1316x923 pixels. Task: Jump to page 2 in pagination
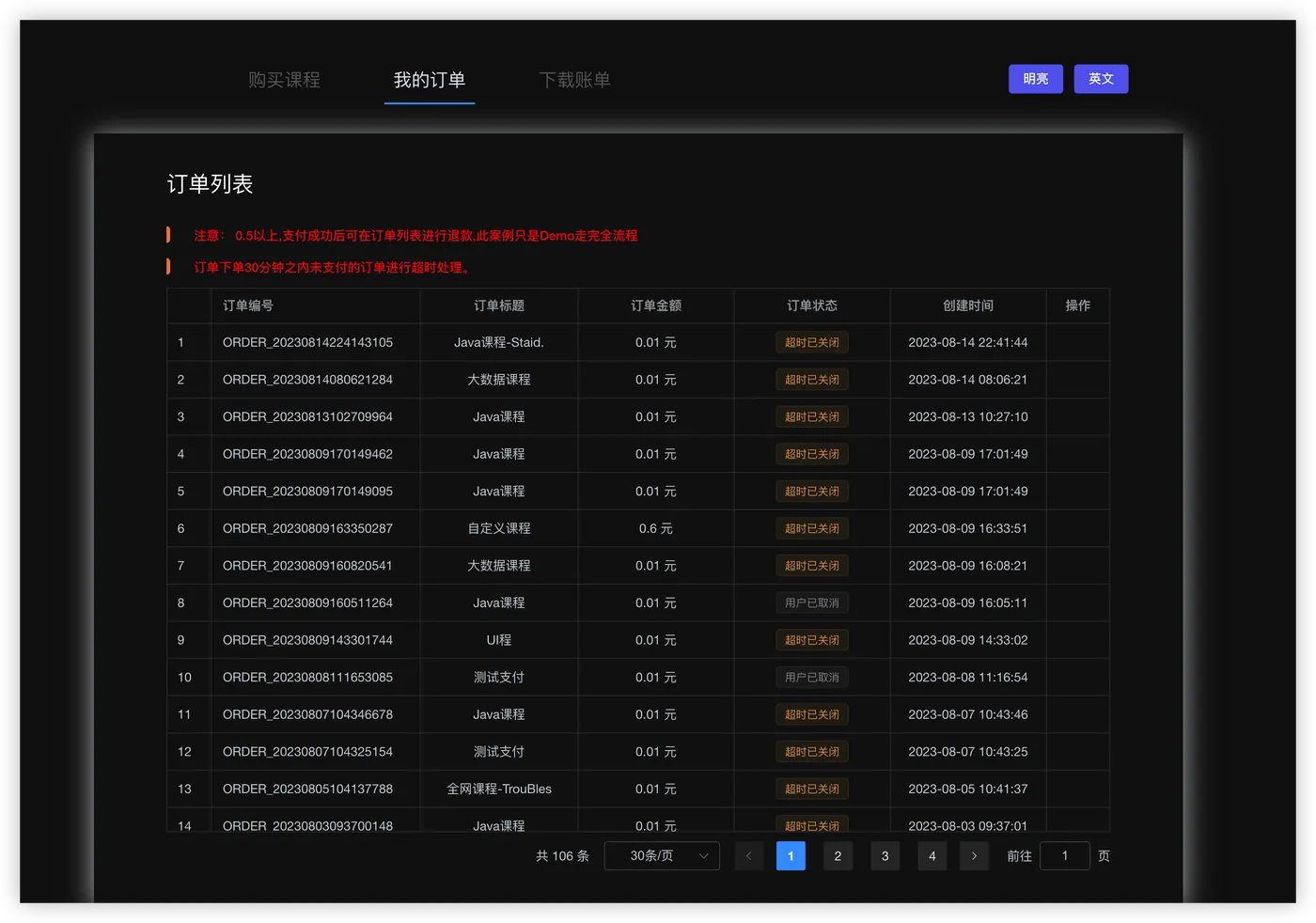(838, 855)
